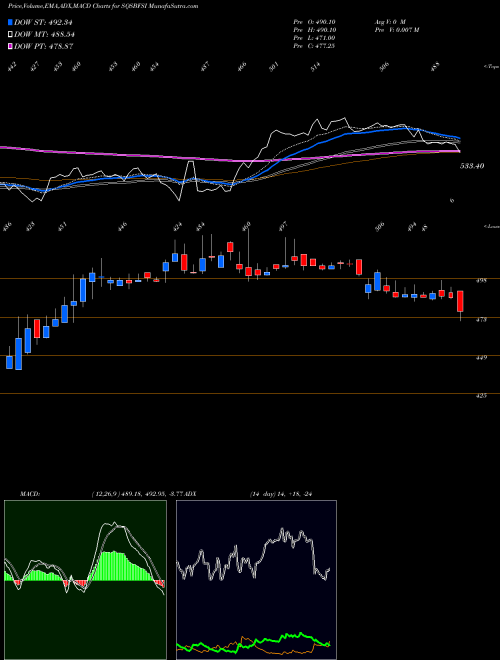
Task: Click the 533.40 label beside EMA chart
Action: [472, 166]
